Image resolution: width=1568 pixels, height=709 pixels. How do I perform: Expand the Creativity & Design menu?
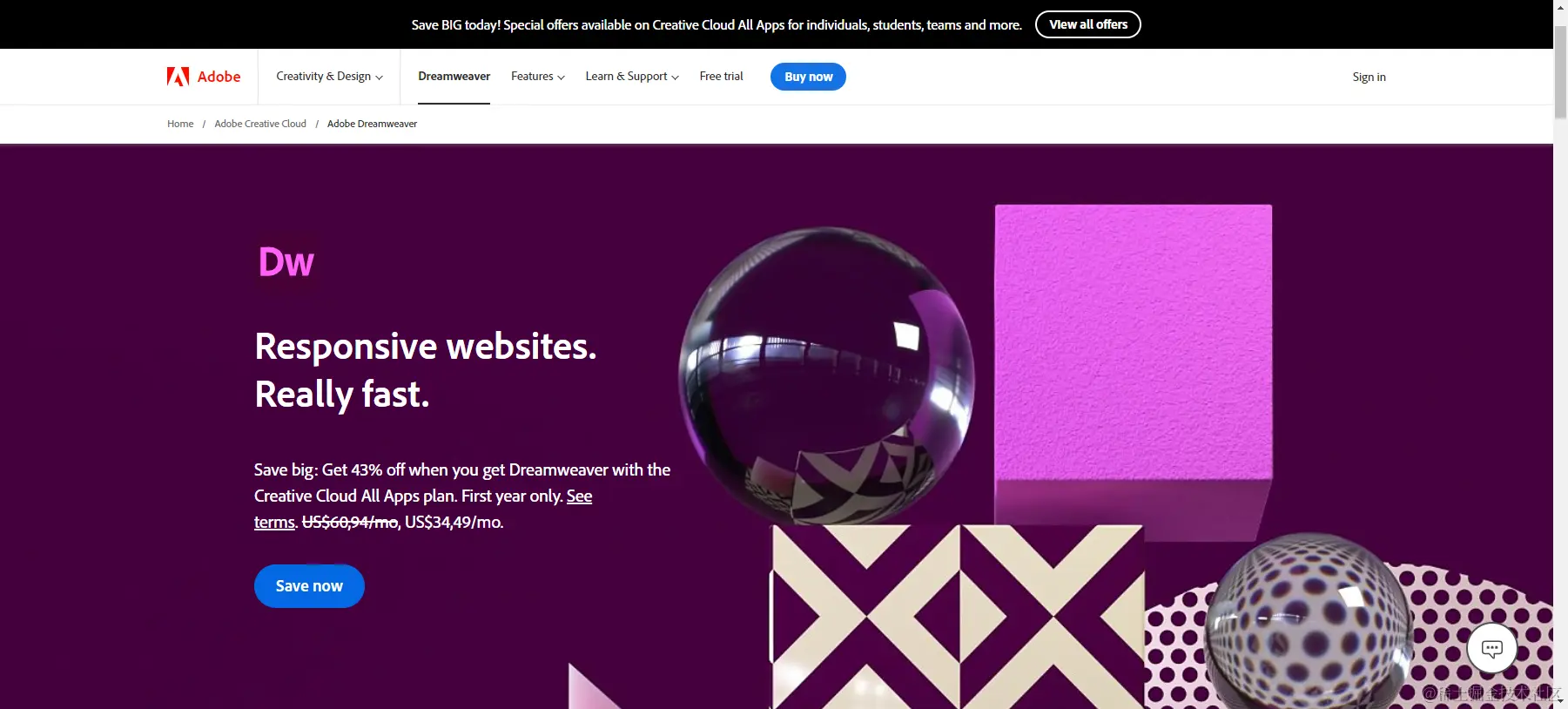pos(329,77)
